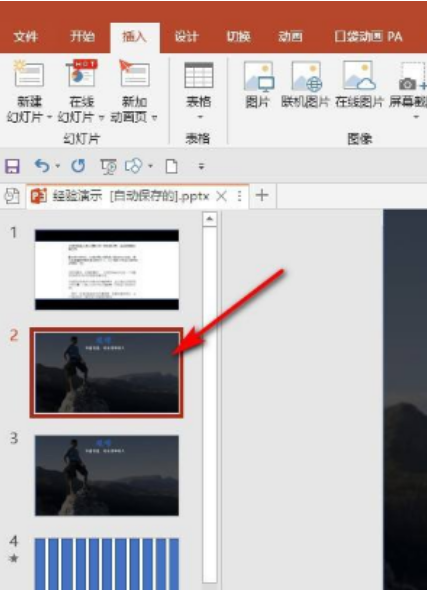The height and width of the screenshot is (590, 427).
Task: Select slide 4 thumbnail with blue stripes
Action: 107,563
